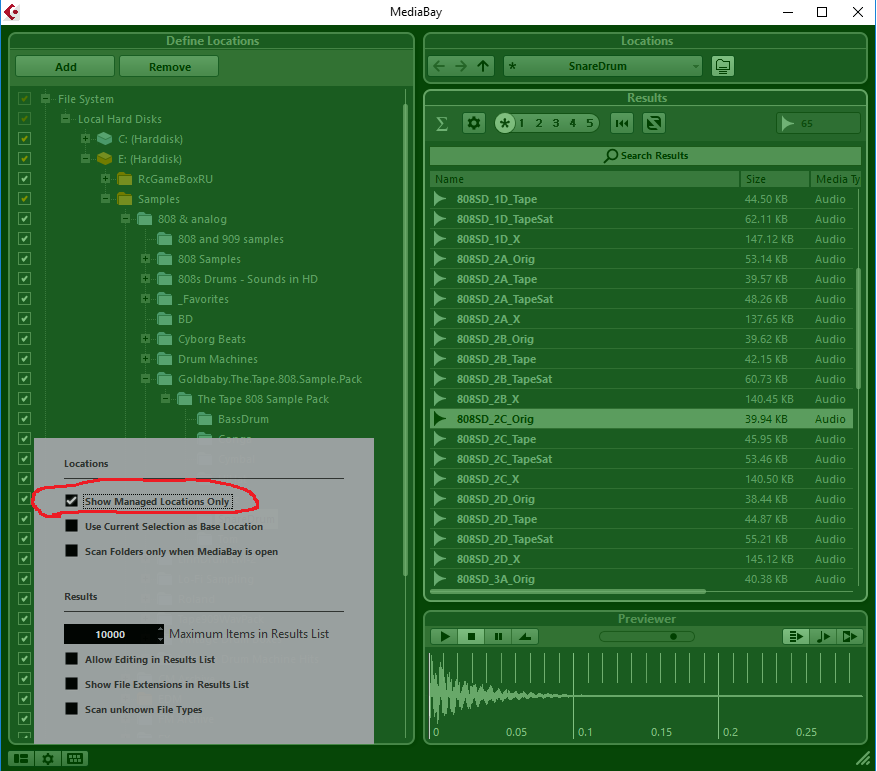877x771 pixels.
Task: Click the search magnifier in Search Results
Action: click(611, 156)
